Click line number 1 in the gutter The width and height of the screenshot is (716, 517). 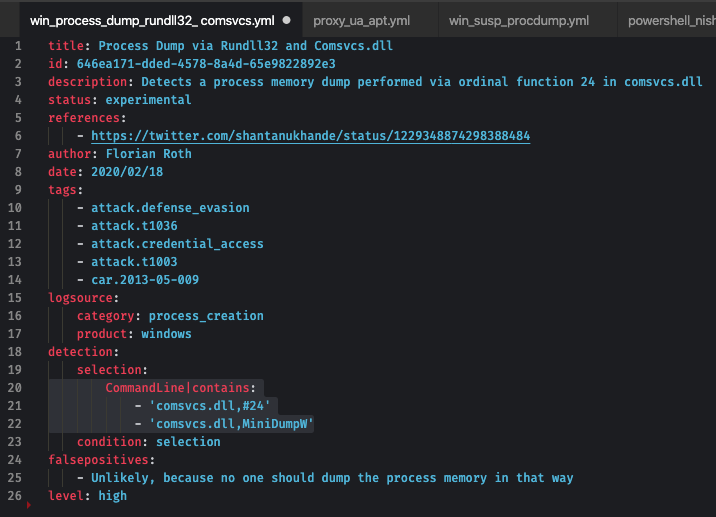click(x=18, y=46)
